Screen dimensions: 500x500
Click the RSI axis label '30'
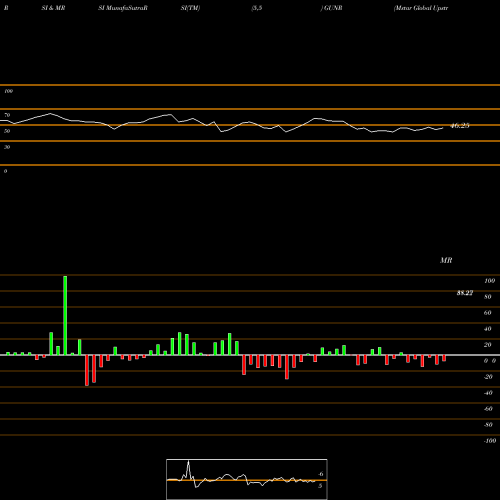(x=7, y=147)
